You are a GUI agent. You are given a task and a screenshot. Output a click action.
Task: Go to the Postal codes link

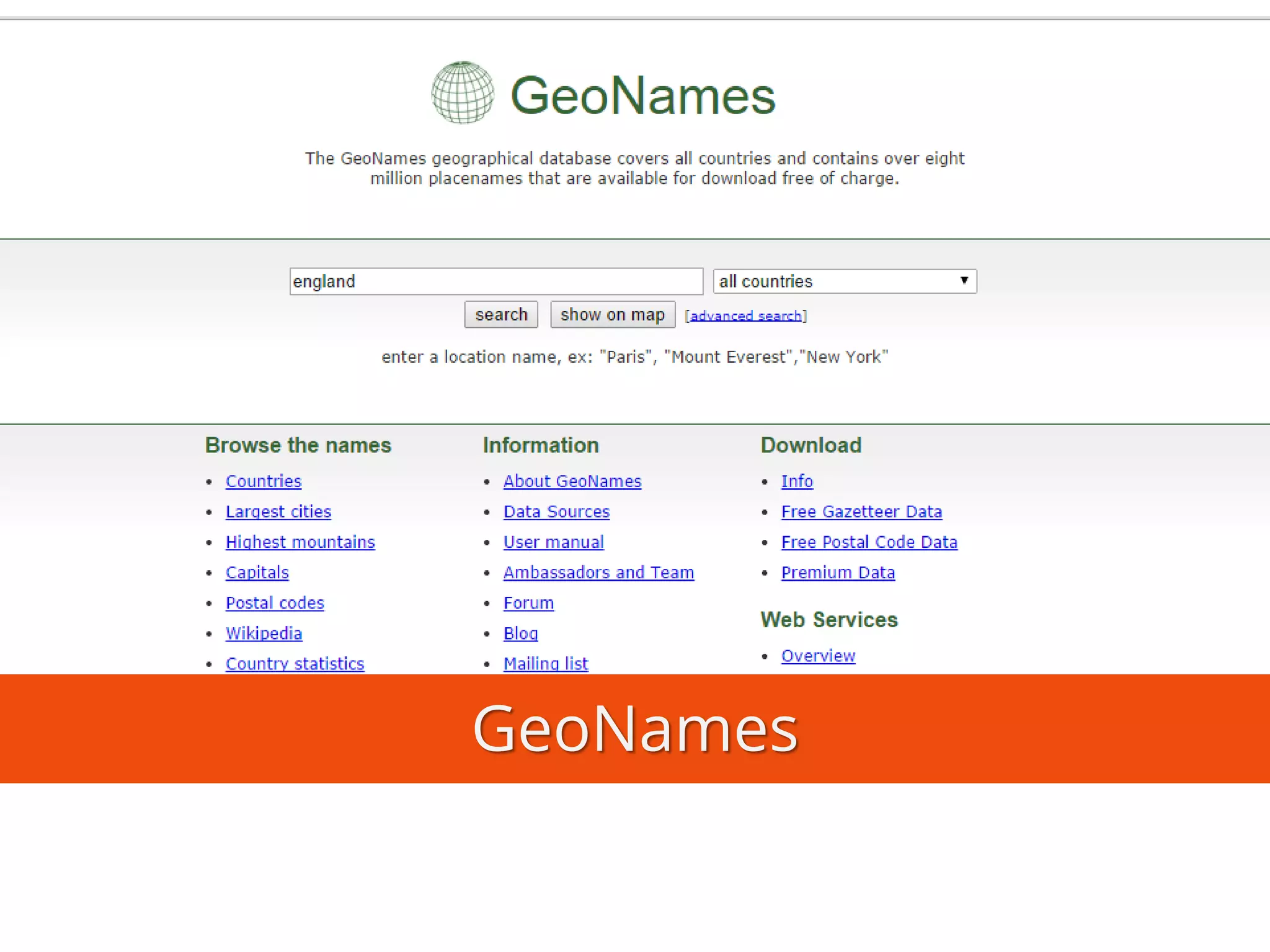275,603
